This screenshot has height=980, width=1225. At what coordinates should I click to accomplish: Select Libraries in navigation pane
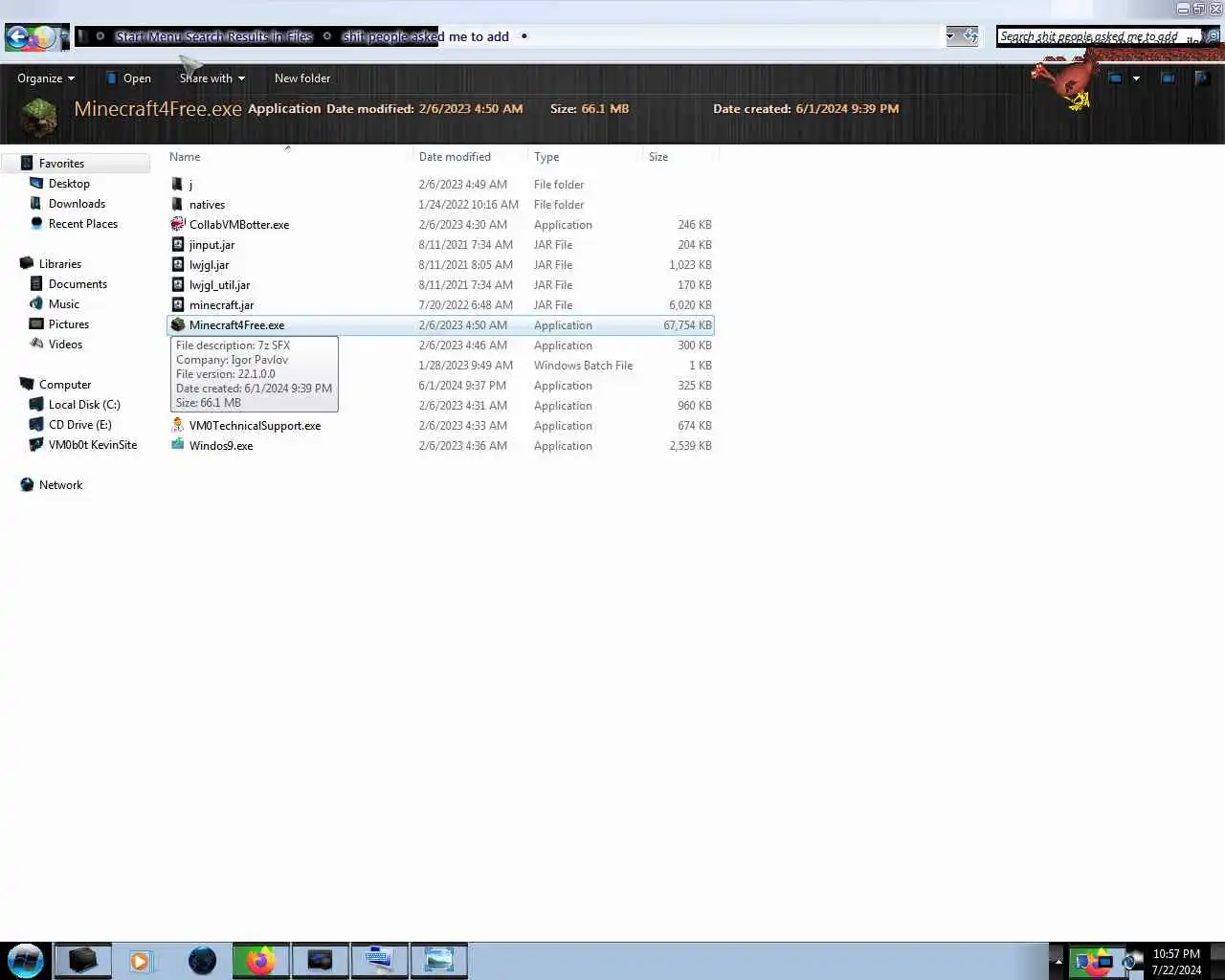click(59, 264)
